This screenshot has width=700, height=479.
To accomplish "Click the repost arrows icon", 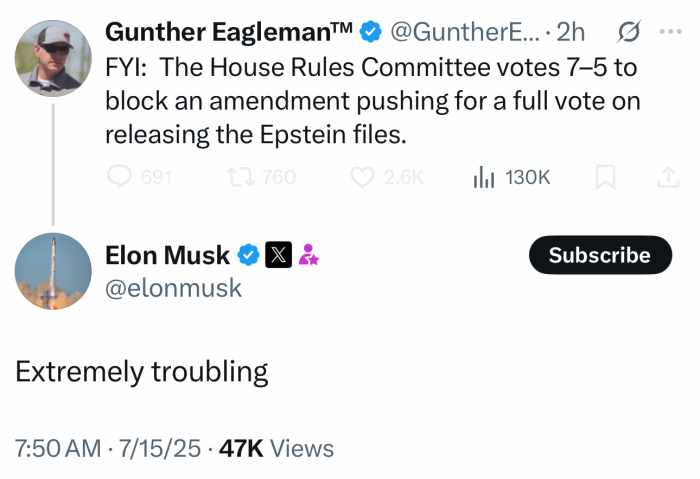I will (242, 177).
